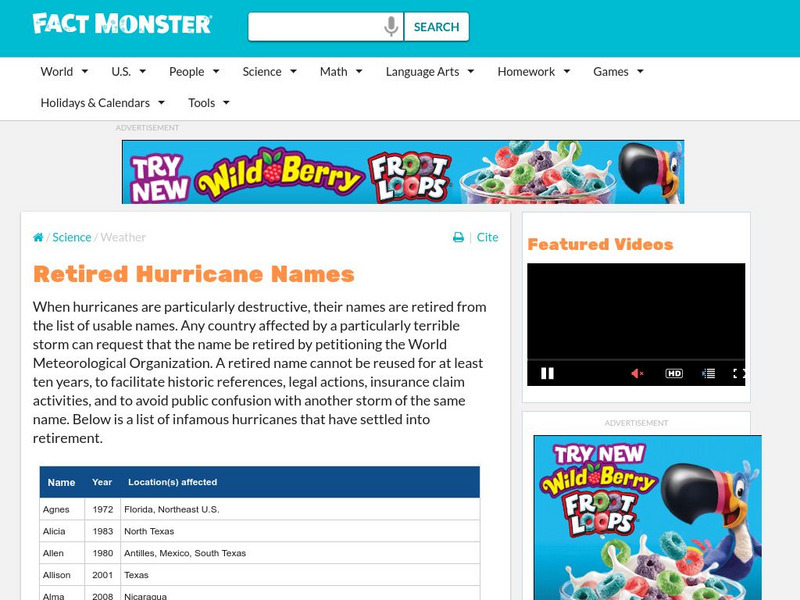Expand the Language Arts menu
Viewport: 800px width, 600px height.
point(430,71)
